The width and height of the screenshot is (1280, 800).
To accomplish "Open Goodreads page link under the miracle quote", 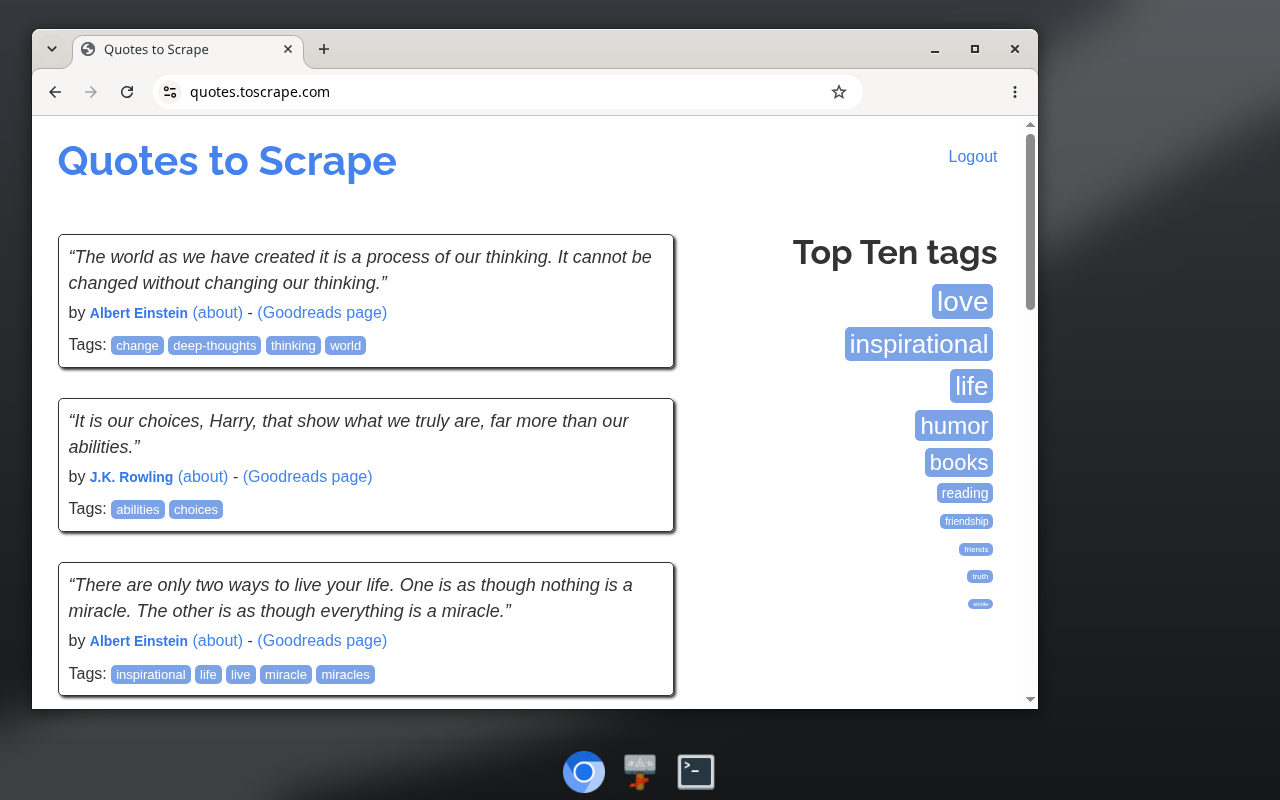I will 322,641.
